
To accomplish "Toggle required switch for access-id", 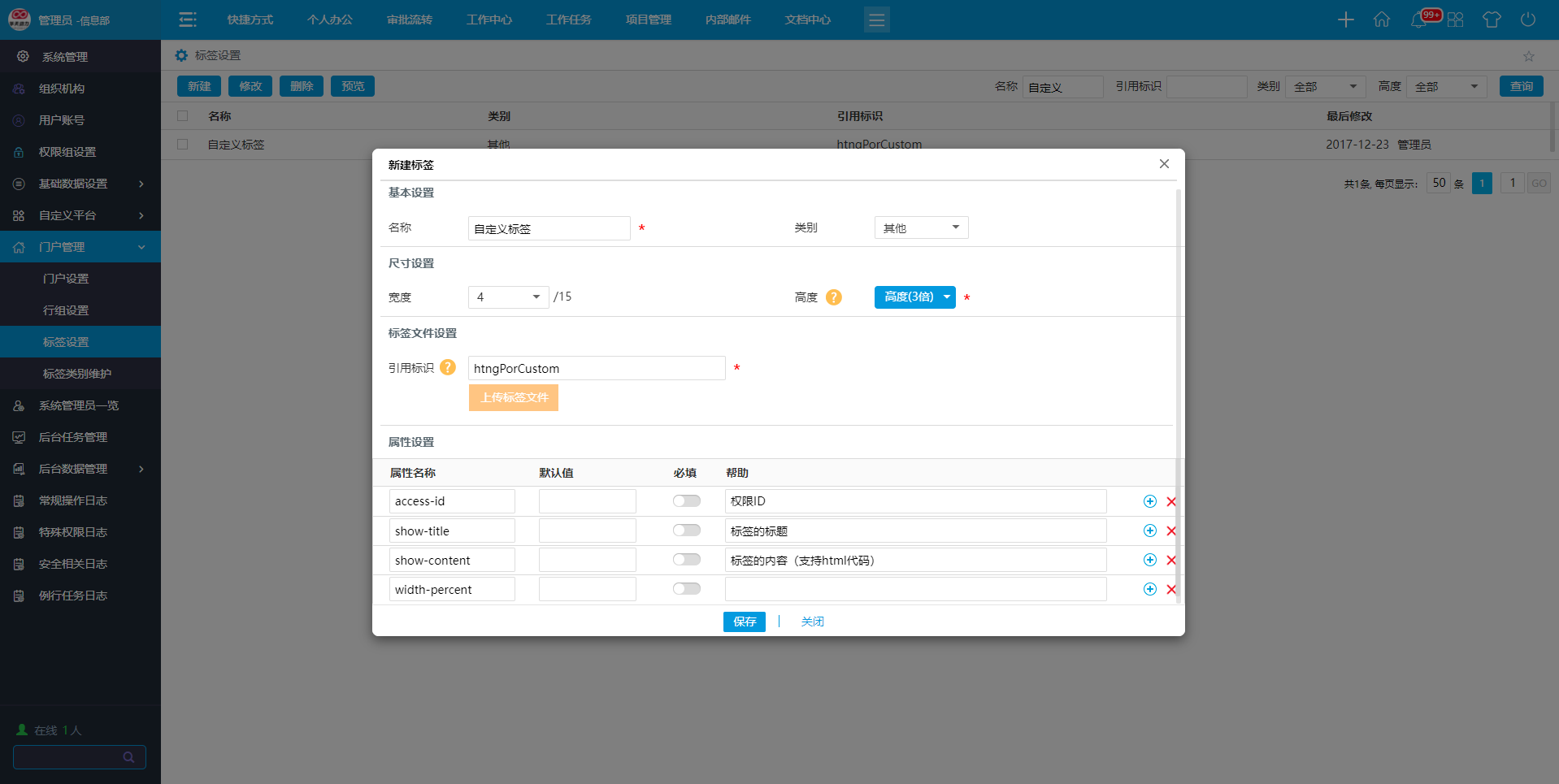I will (x=686, y=501).
